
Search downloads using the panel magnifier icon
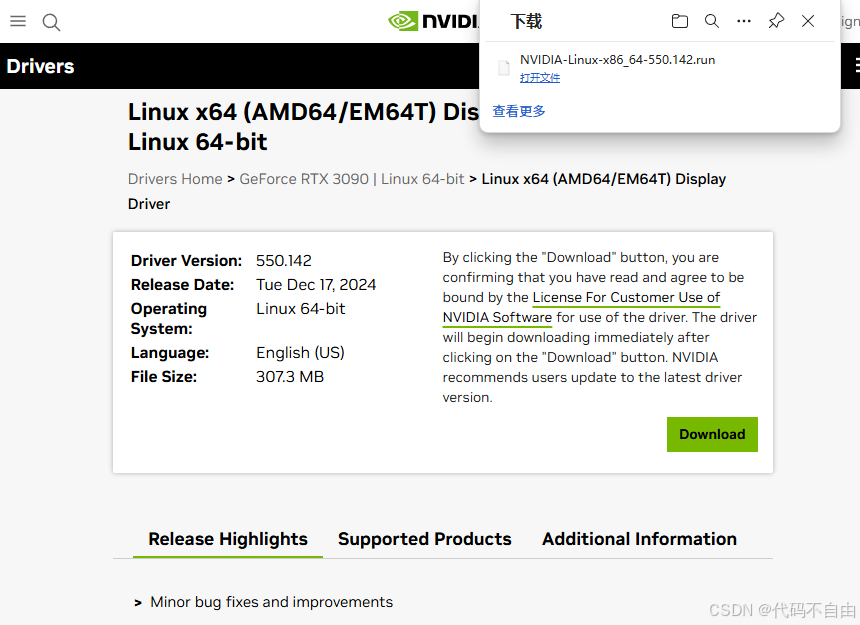712,21
